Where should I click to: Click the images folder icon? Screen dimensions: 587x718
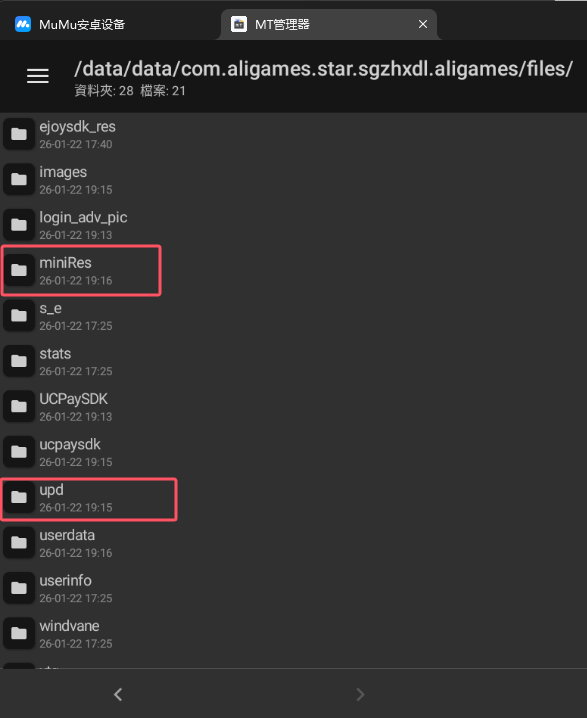pyautogui.click(x=19, y=180)
